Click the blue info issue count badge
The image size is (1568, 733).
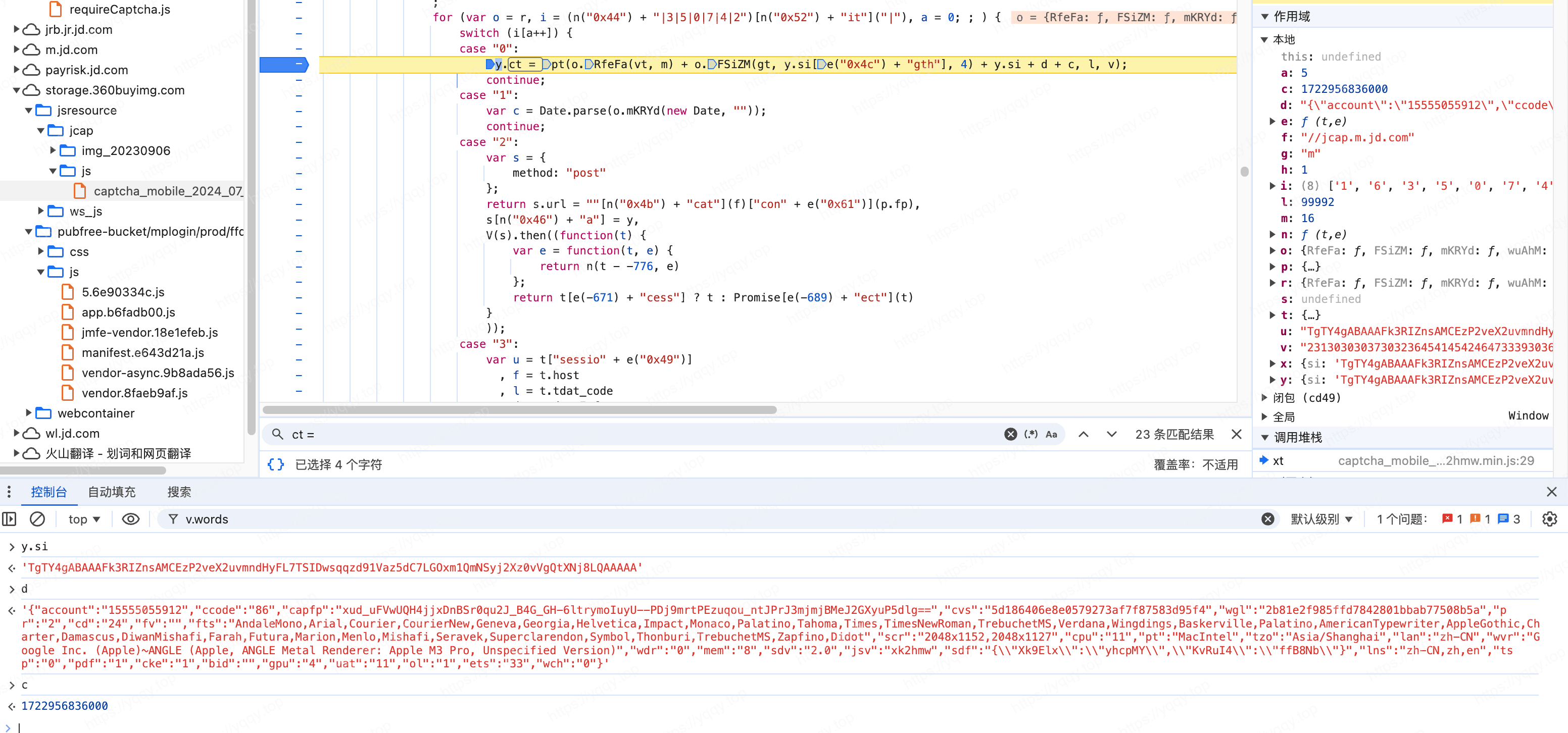click(1508, 519)
